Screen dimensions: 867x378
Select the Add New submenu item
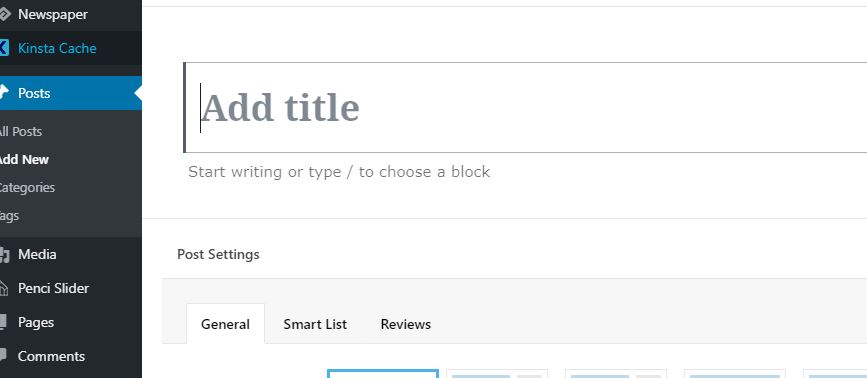[24, 160]
